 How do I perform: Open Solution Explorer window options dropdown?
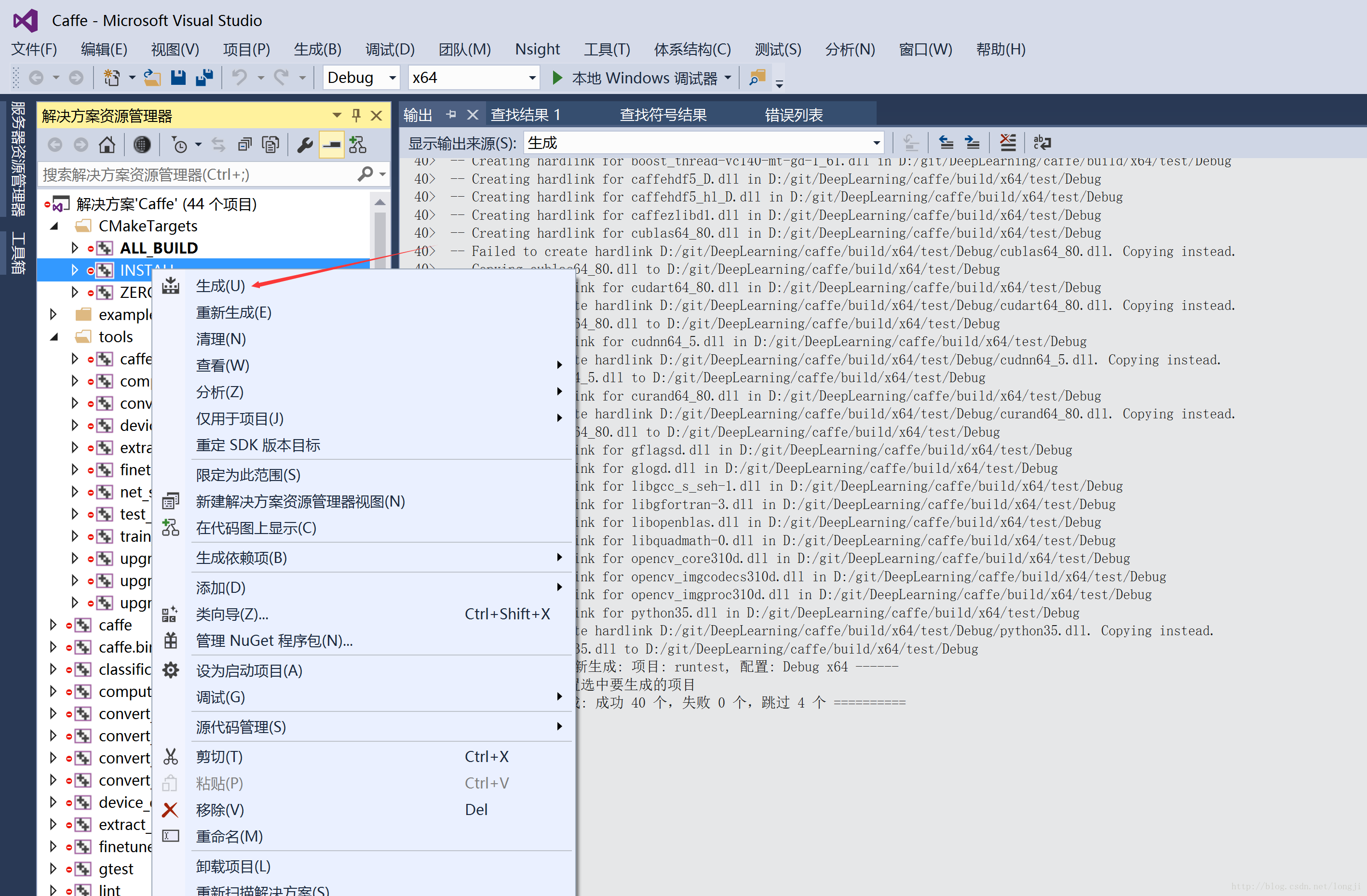click(337, 115)
